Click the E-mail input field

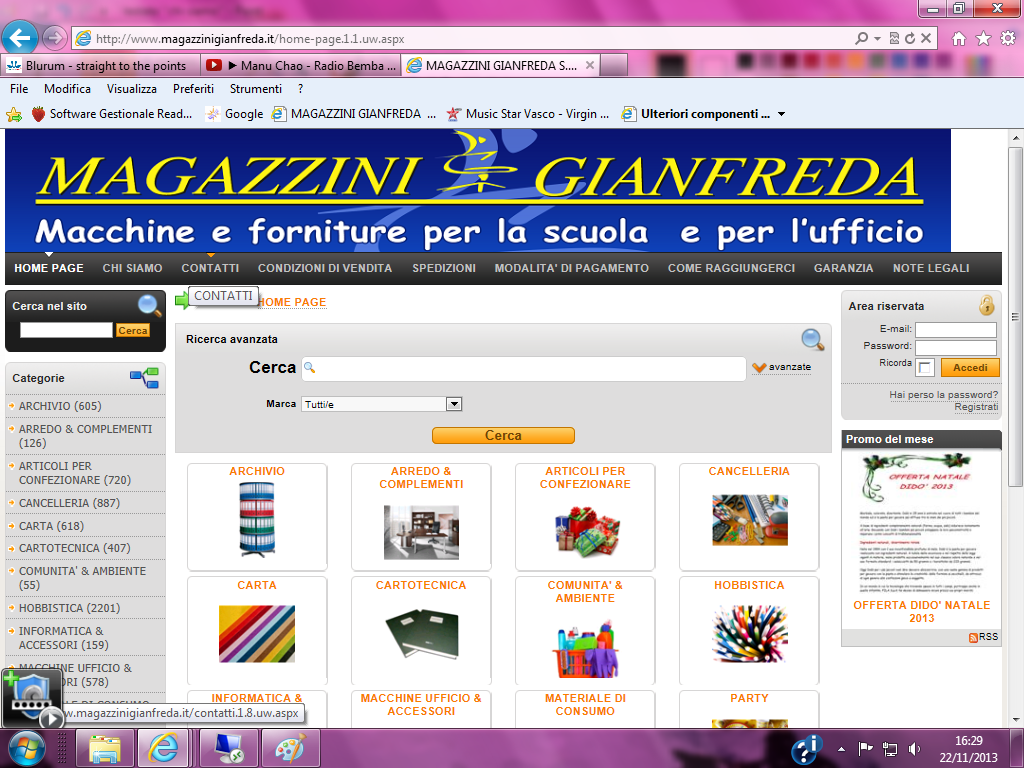pos(956,330)
